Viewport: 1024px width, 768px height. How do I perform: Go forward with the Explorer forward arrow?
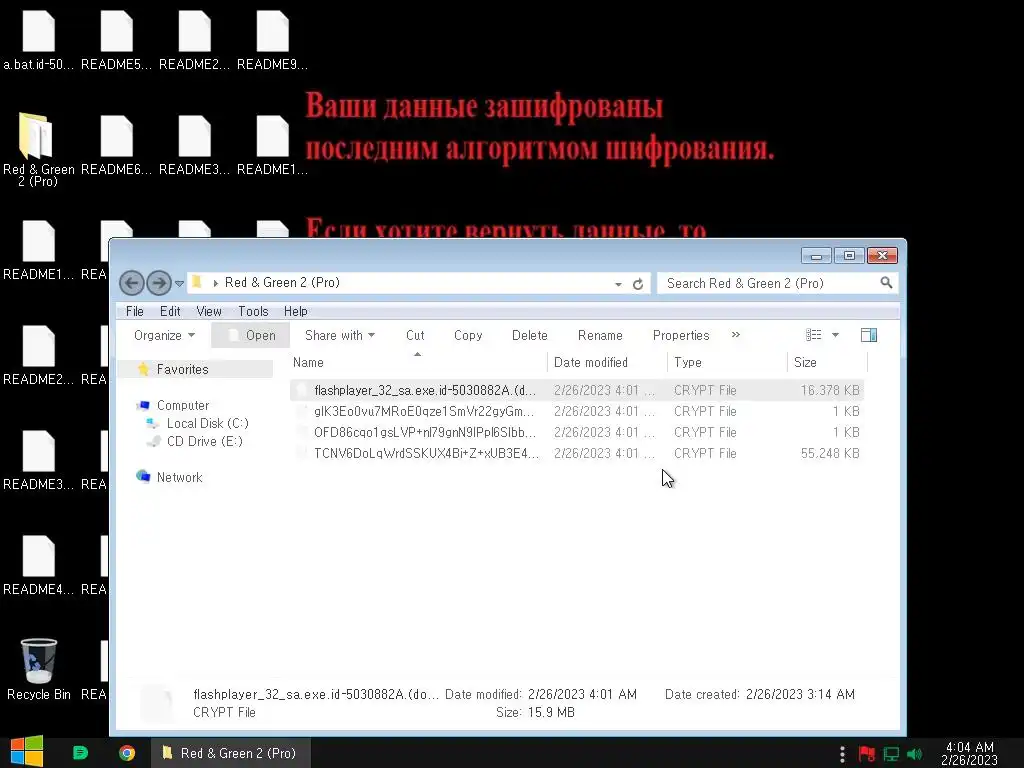(x=159, y=283)
